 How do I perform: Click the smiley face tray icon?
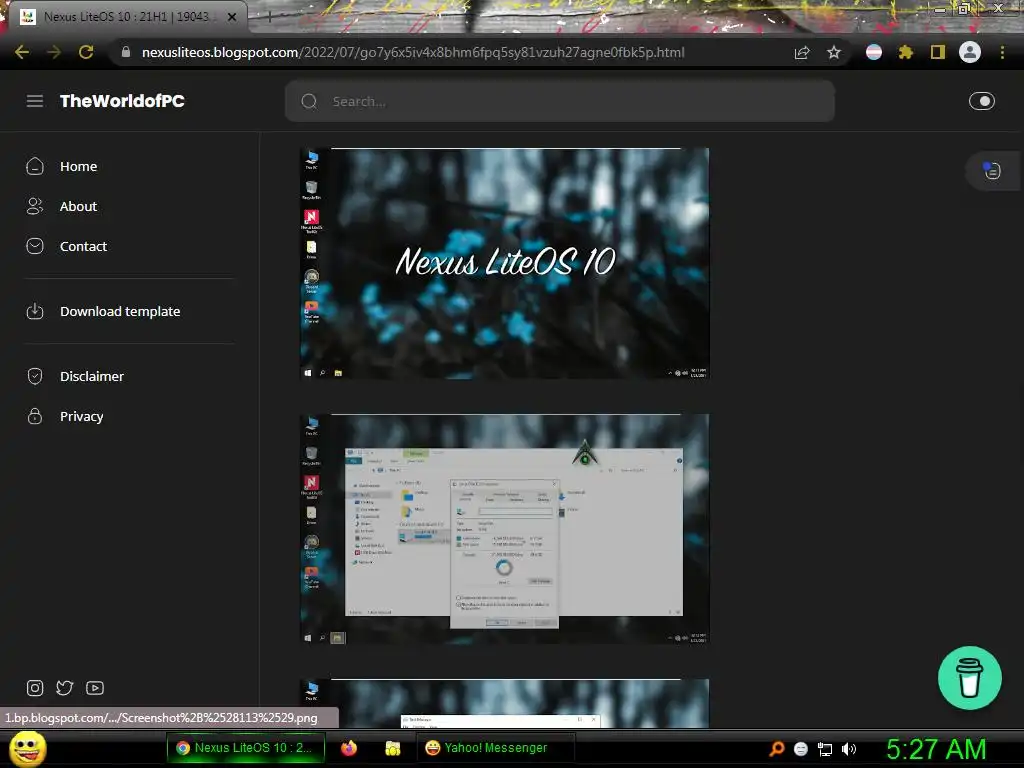pyautogui.click(x=801, y=749)
